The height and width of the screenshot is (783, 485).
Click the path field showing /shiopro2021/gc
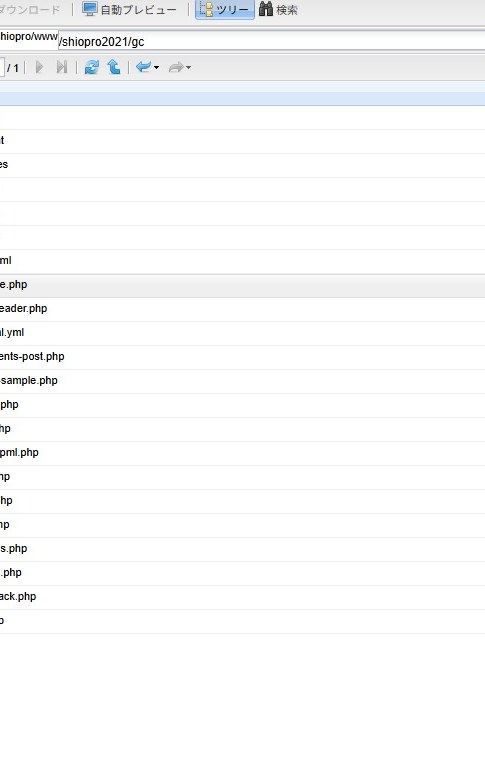271,41
